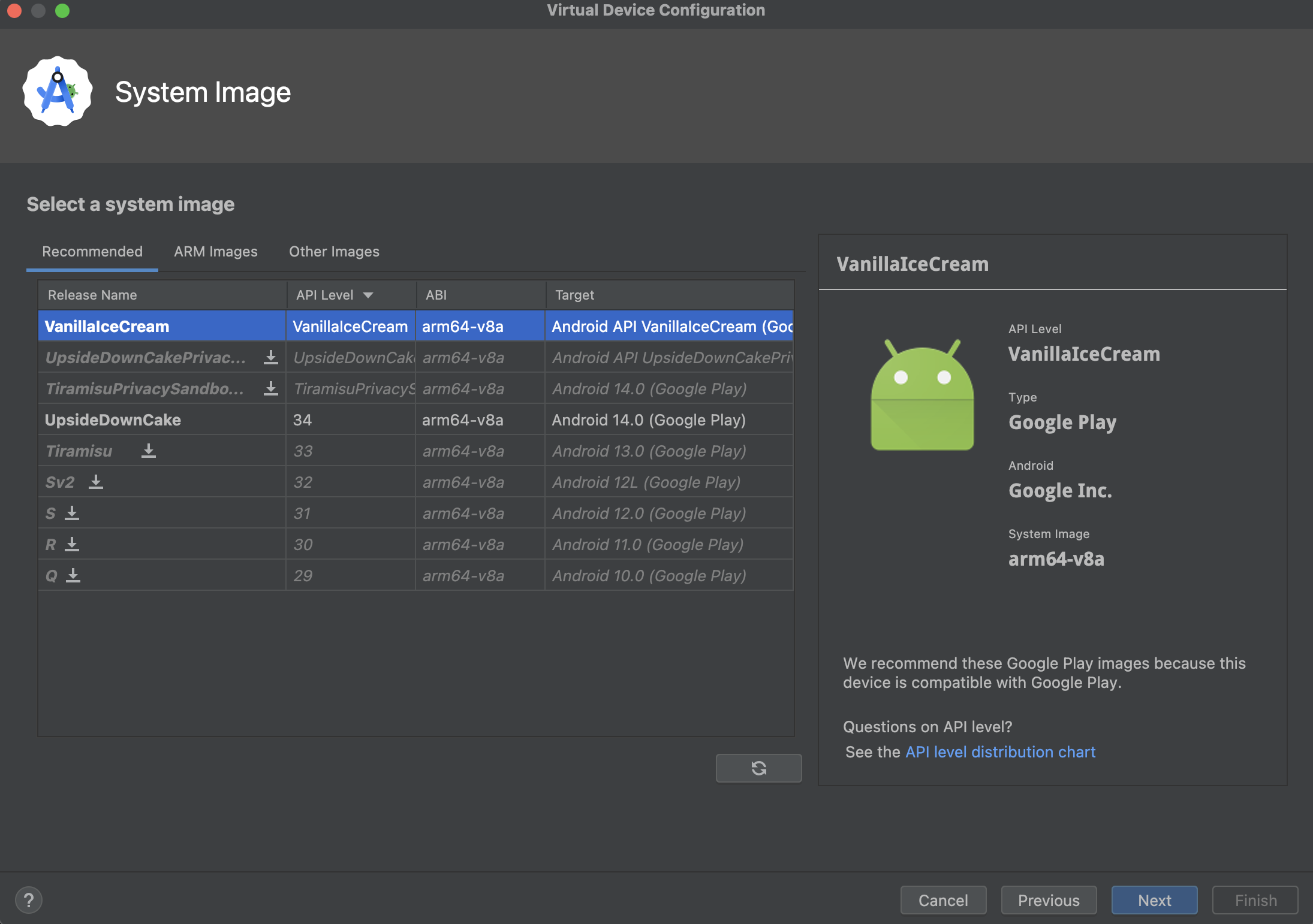
Task: Click the Recommended tab
Action: [92, 251]
